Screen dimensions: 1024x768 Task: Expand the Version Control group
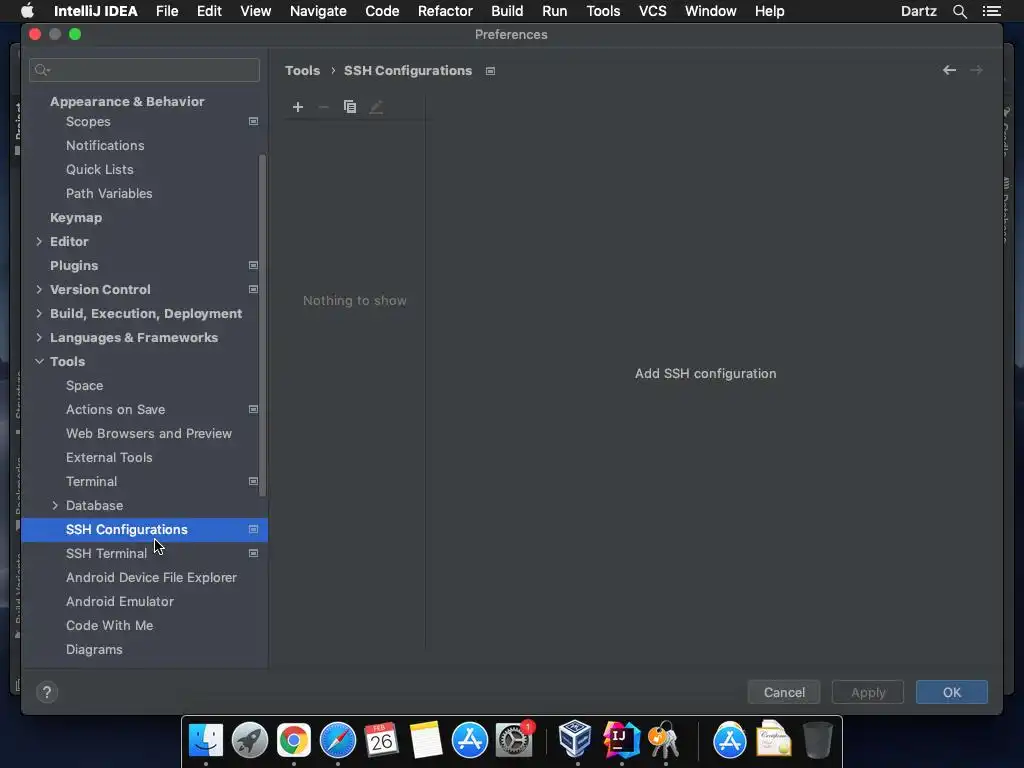coord(39,289)
